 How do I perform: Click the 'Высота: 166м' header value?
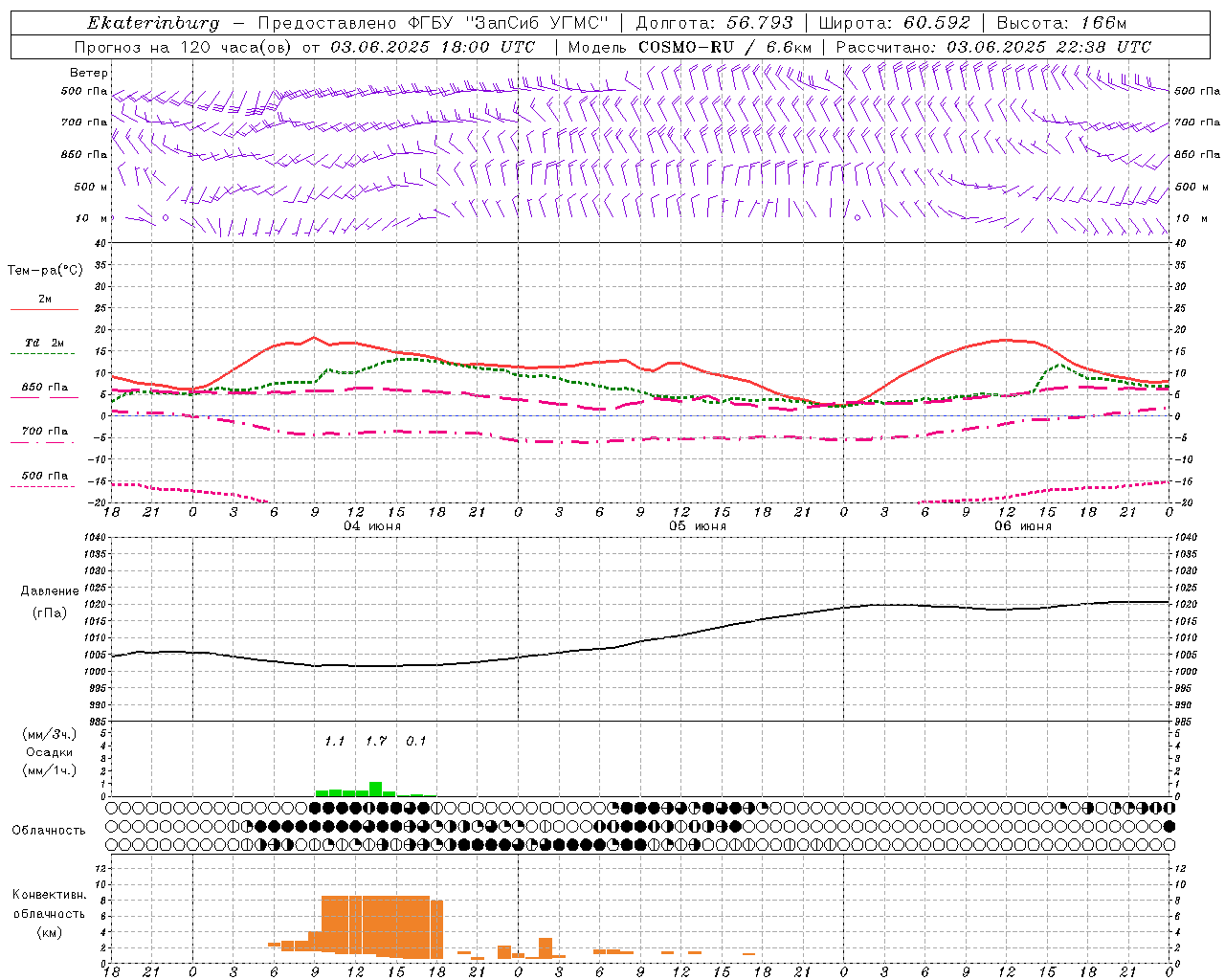pyautogui.click(x=1061, y=23)
